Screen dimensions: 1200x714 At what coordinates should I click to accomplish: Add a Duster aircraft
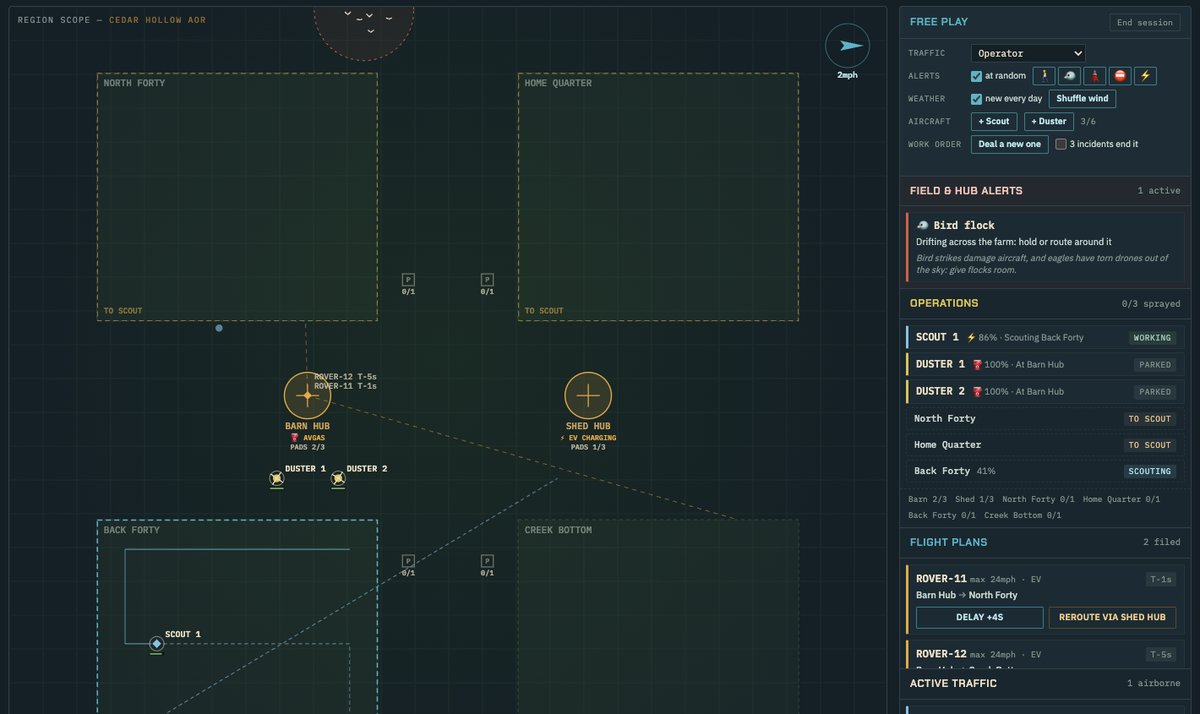pyautogui.click(x=1049, y=122)
